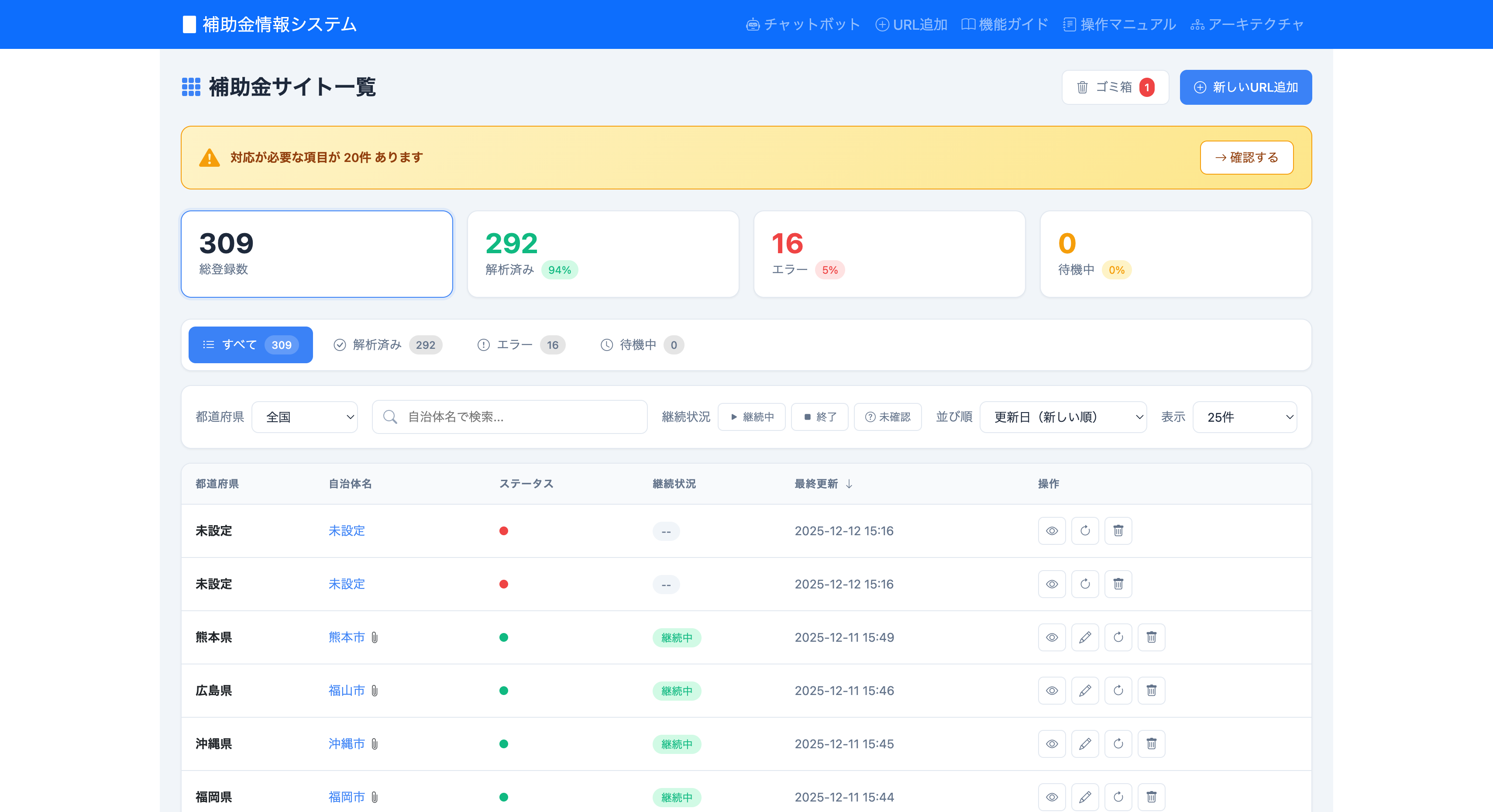
Task: Delete the first 未設定 row via trash icon
Action: click(x=1118, y=530)
